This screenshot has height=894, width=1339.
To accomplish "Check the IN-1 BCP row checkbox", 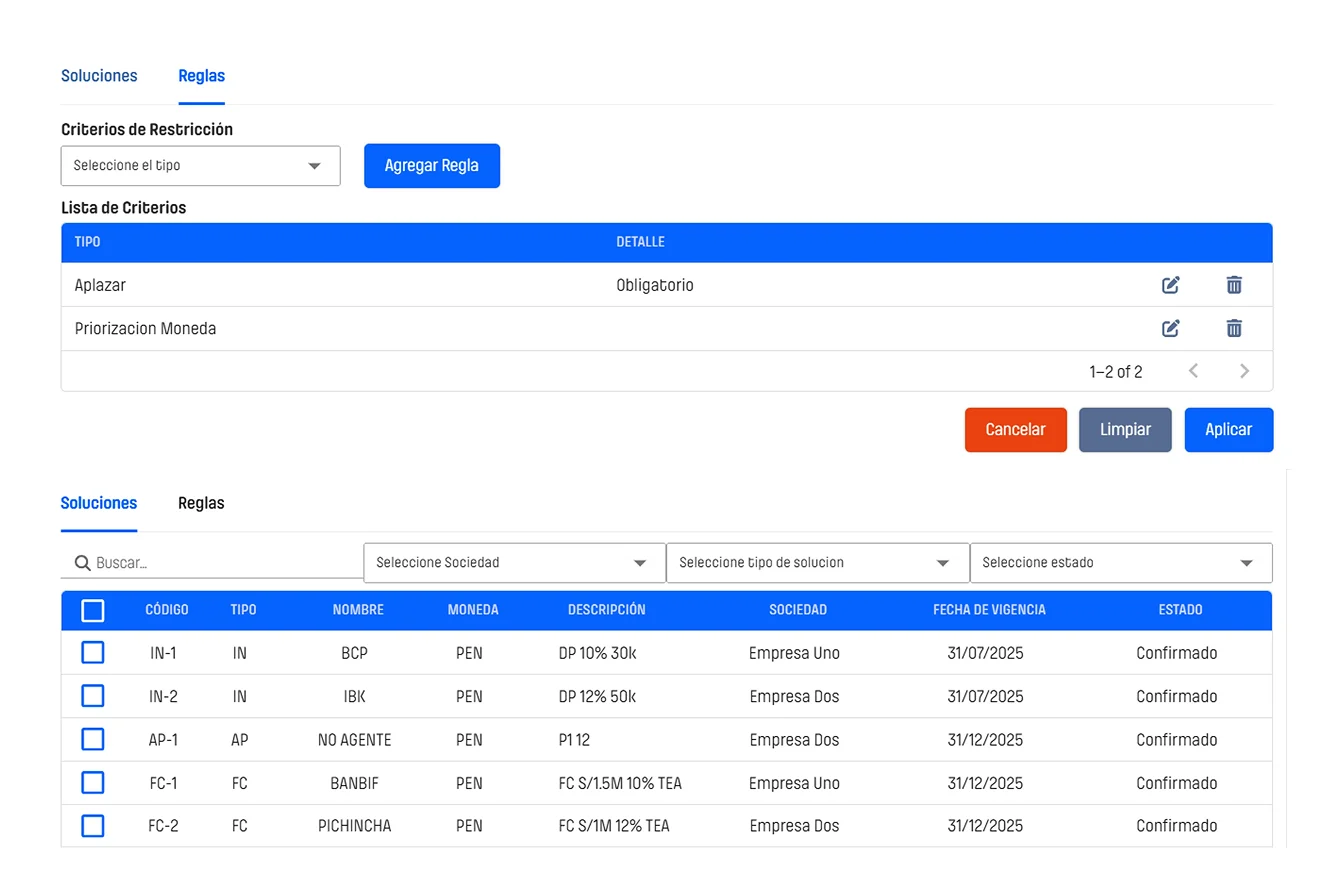I will [93, 653].
